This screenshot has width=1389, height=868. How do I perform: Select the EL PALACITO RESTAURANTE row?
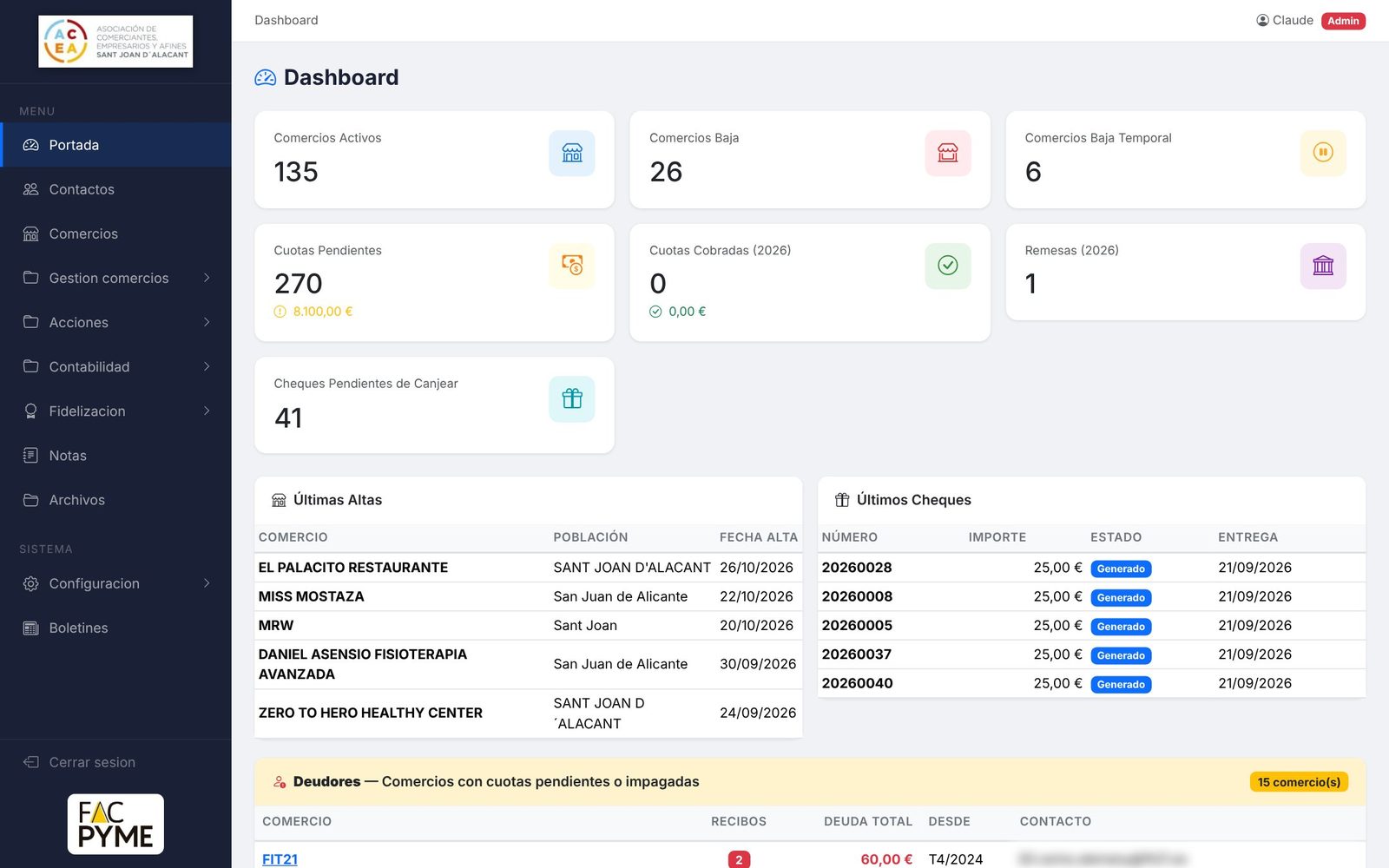pos(528,568)
